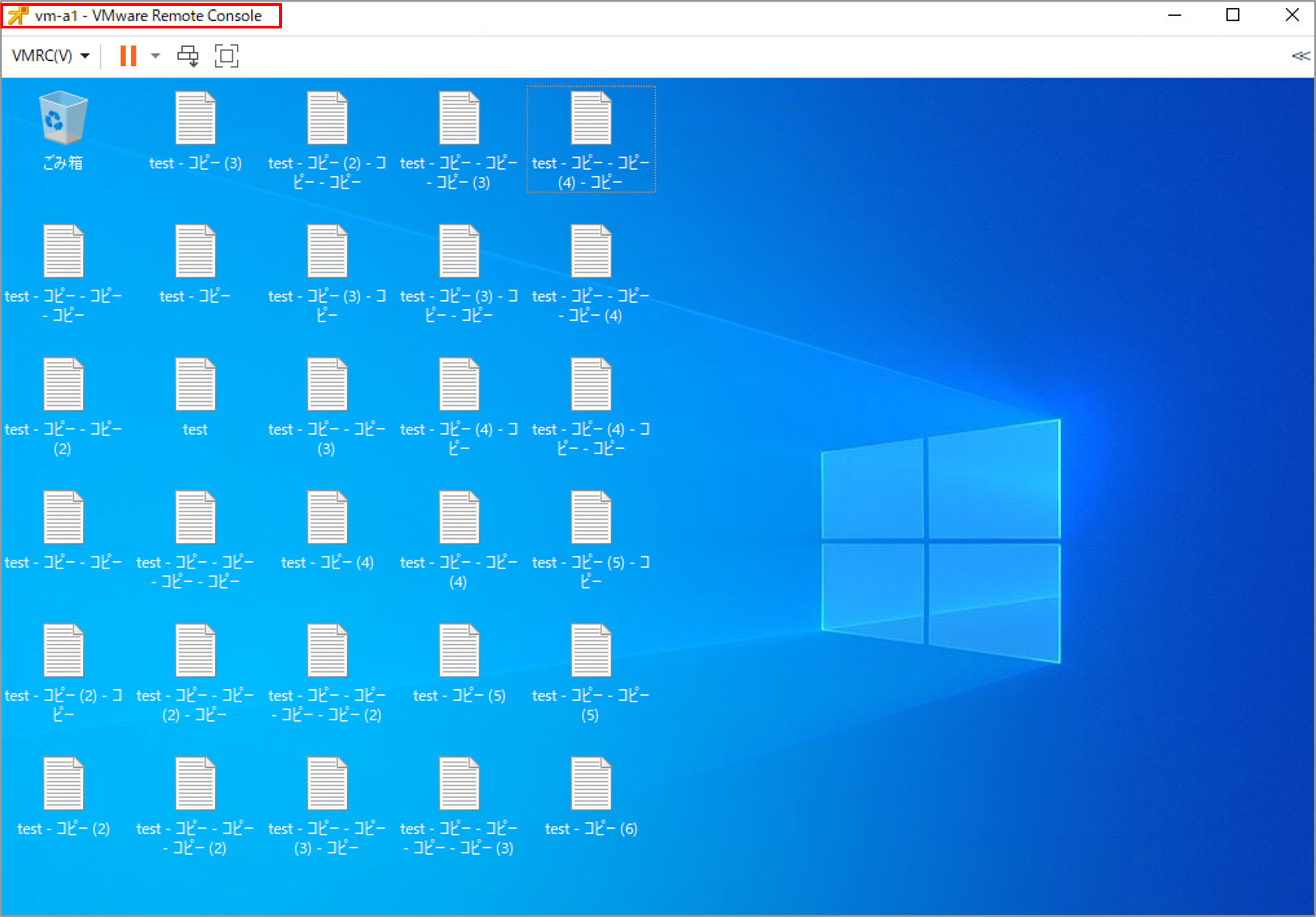Select file 'test - コピー (3) - コピー - コピー'

459,273
